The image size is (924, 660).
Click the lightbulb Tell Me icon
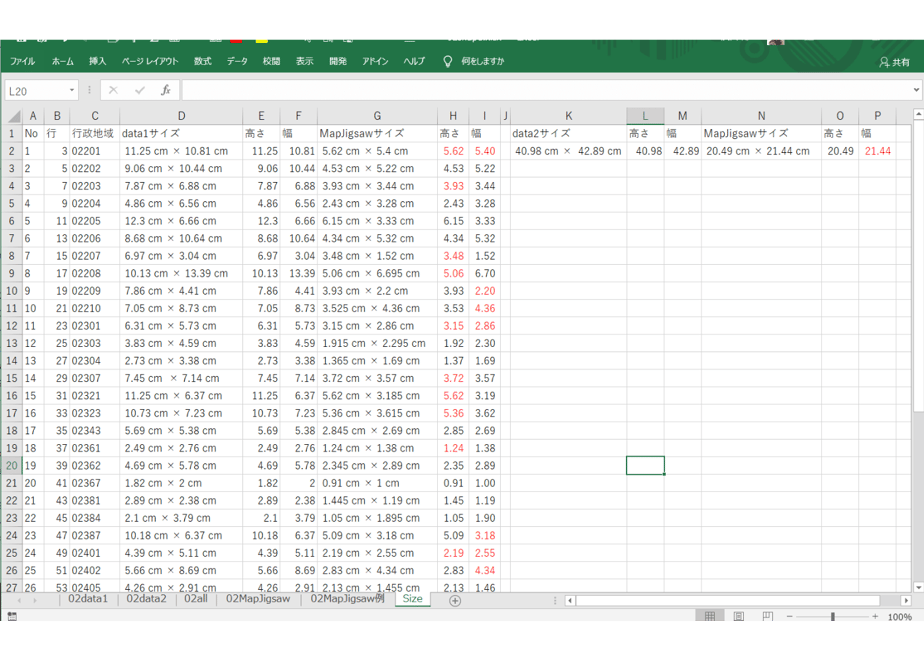[x=447, y=61]
